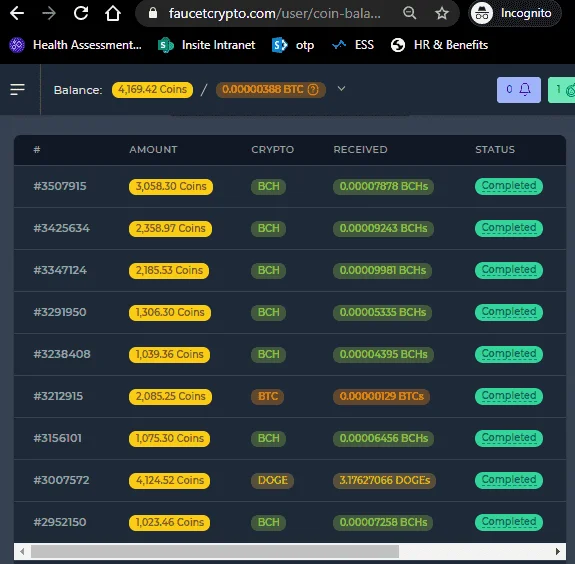Click the horizontal scrollbar left arrow
Screen dimensions: 575x564
click(22, 552)
